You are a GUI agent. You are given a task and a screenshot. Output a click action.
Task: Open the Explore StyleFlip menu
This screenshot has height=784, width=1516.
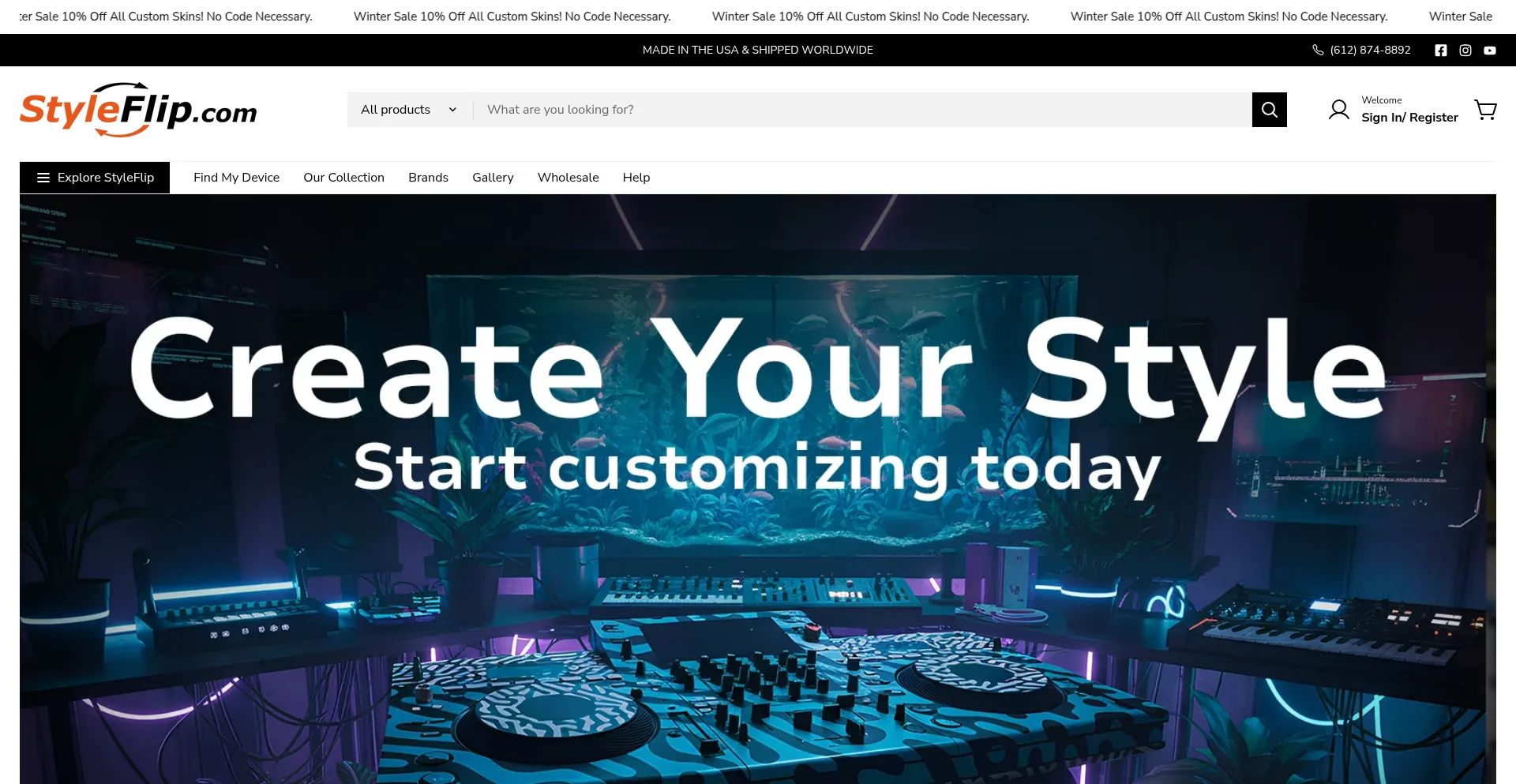point(105,177)
